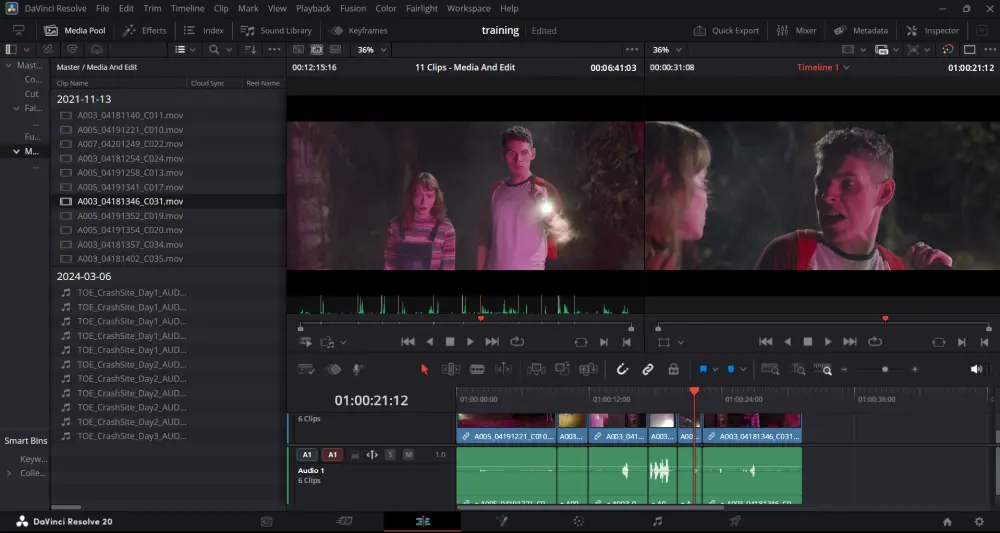Toggle the Media Pool panel button
The height and width of the screenshot is (533, 1000).
[75, 31]
